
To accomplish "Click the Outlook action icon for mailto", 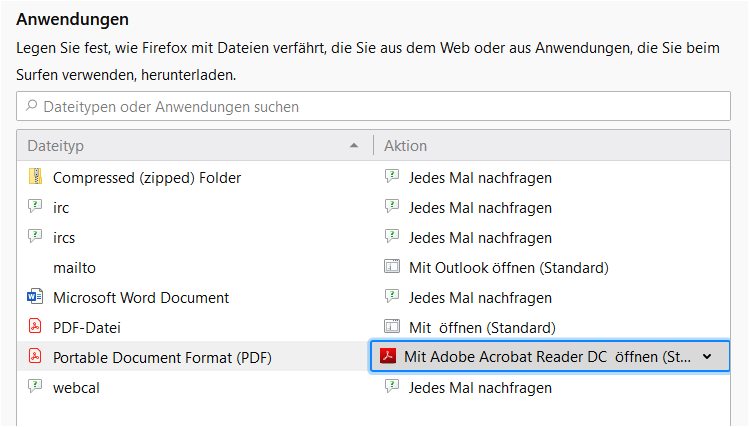I will coord(392,267).
